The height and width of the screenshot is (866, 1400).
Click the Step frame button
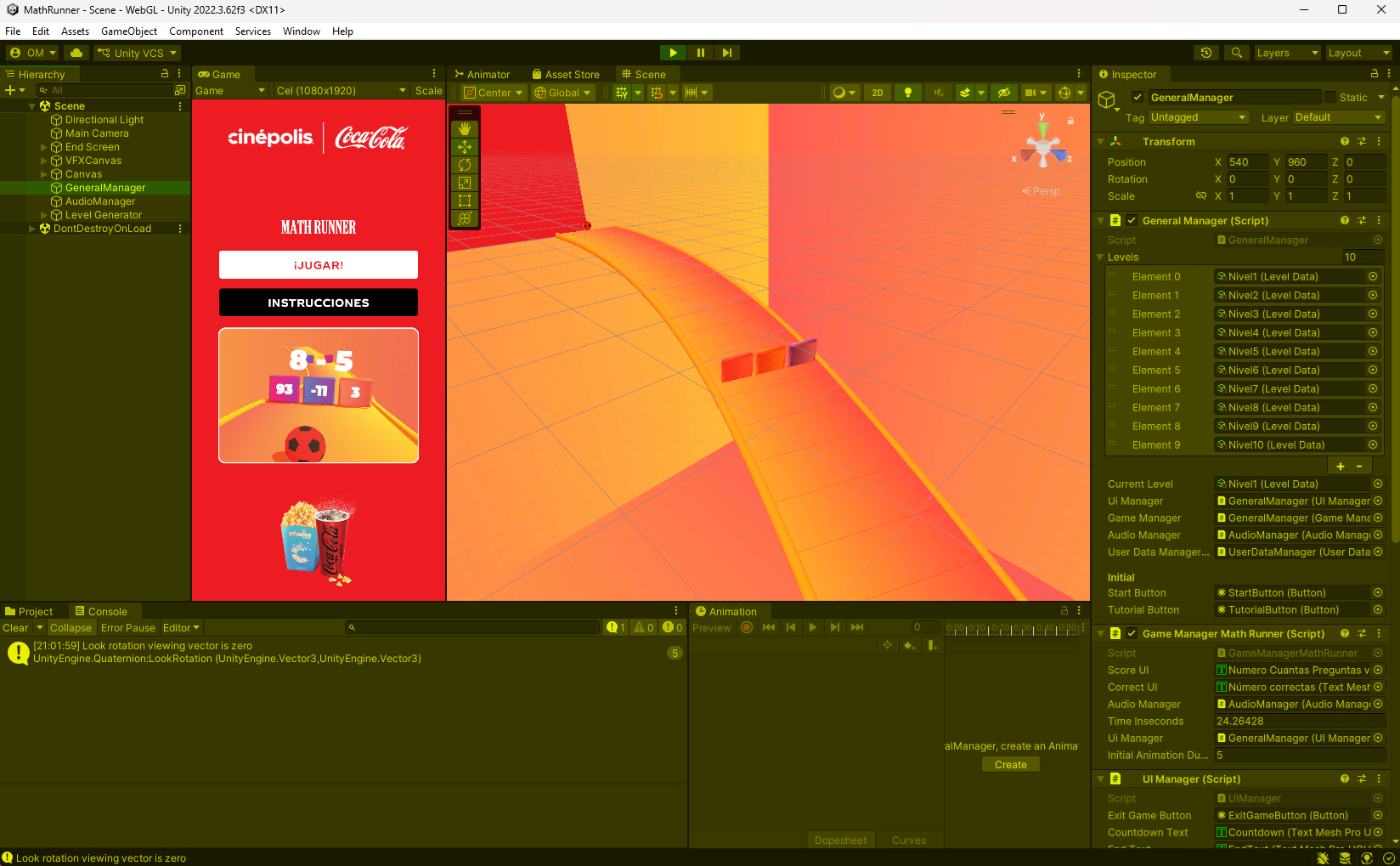click(727, 53)
